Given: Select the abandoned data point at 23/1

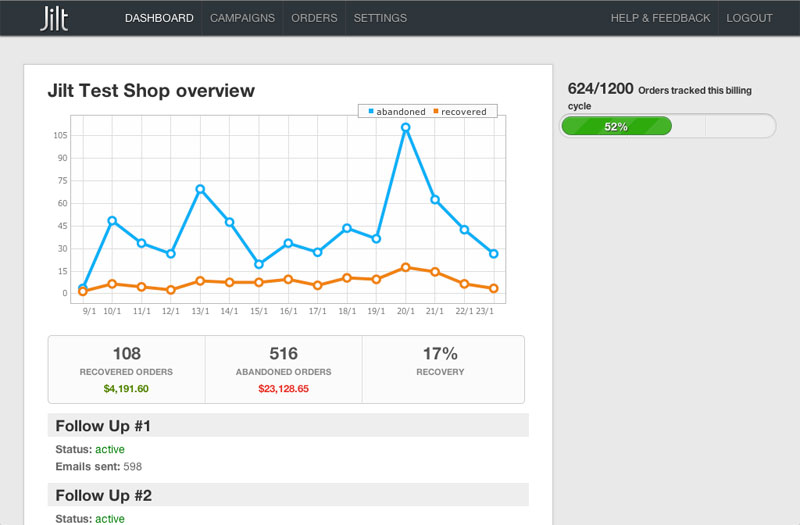Looking at the screenshot, I should (493, 254).
